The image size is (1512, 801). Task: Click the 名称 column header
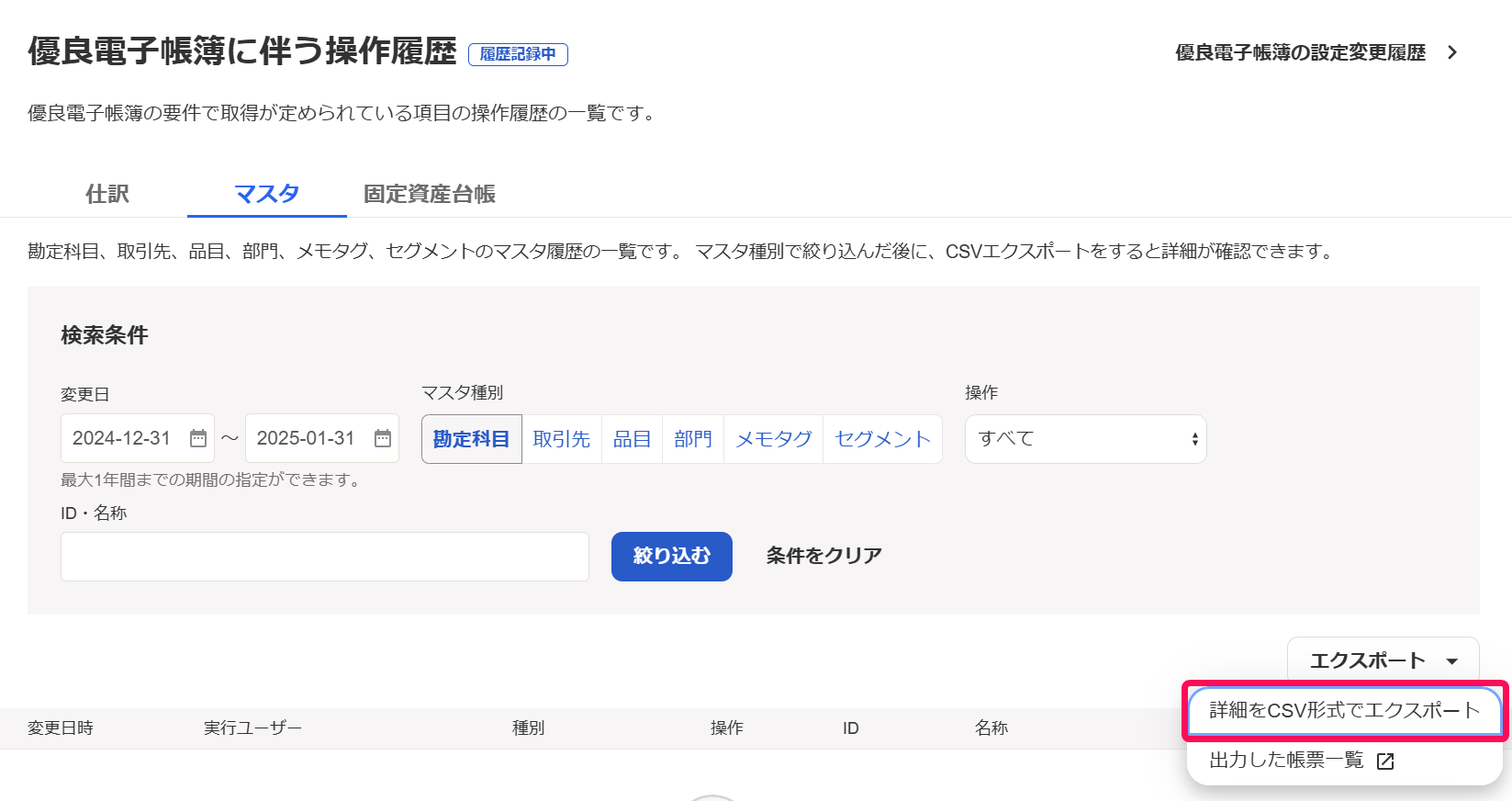tap(991, 728)
